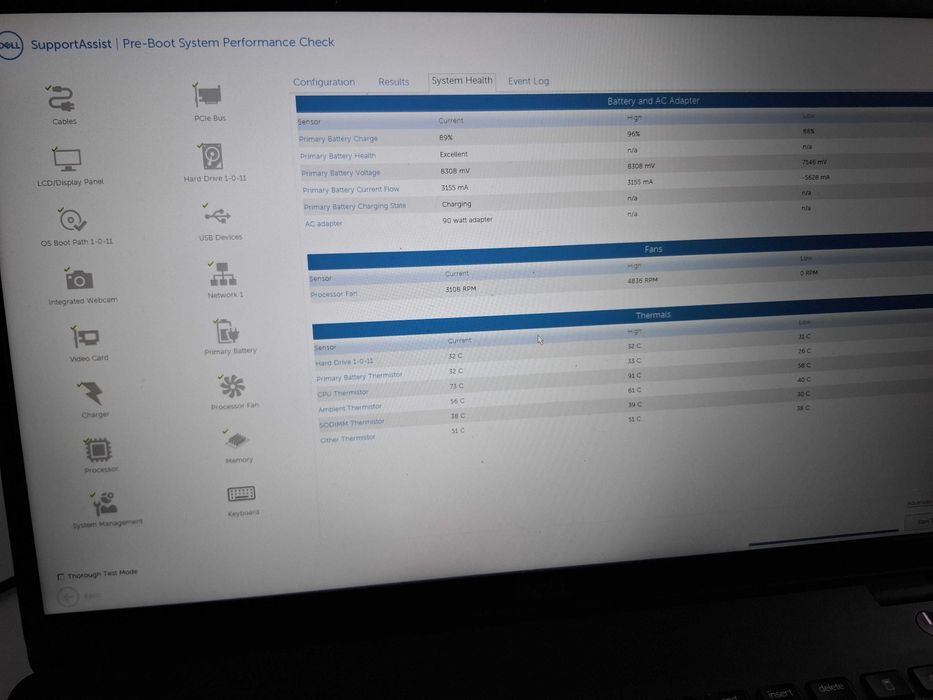Image resolution: width=933 pixels, height=700 pixels.
Task: Go back using the arrow button
Action: pyautogui.click(x=68, y=596)
